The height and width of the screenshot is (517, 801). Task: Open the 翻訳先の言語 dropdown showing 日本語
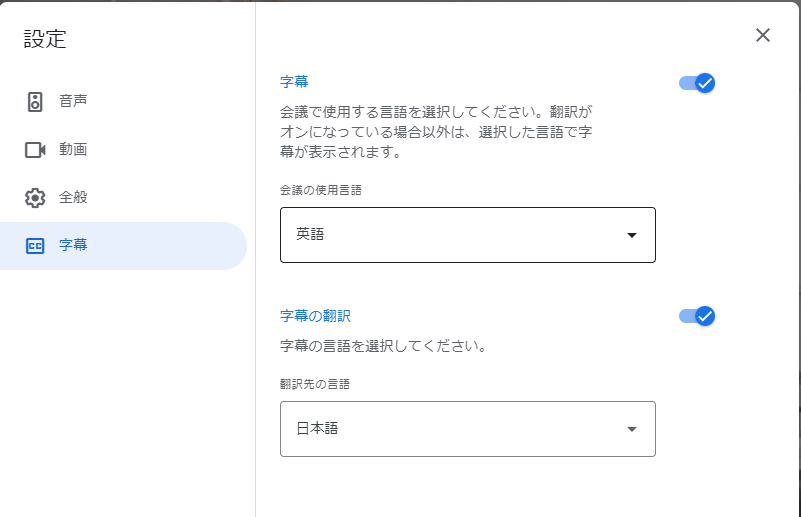coord(467,429)
